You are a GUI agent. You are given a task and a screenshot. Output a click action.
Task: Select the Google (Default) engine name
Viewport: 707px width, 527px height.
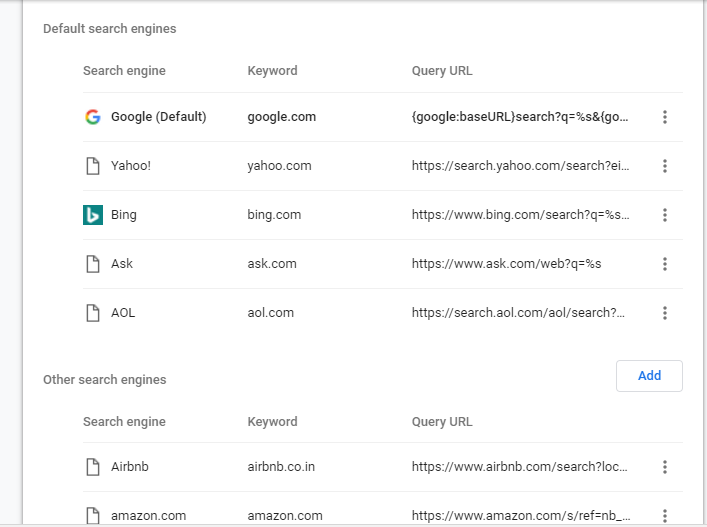(159, 117)
